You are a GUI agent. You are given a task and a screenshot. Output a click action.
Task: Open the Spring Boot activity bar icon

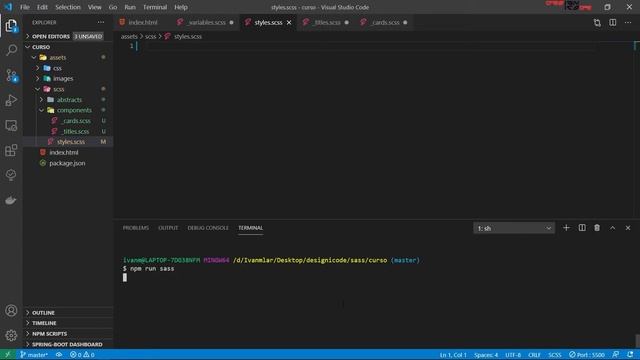[11, 175]
